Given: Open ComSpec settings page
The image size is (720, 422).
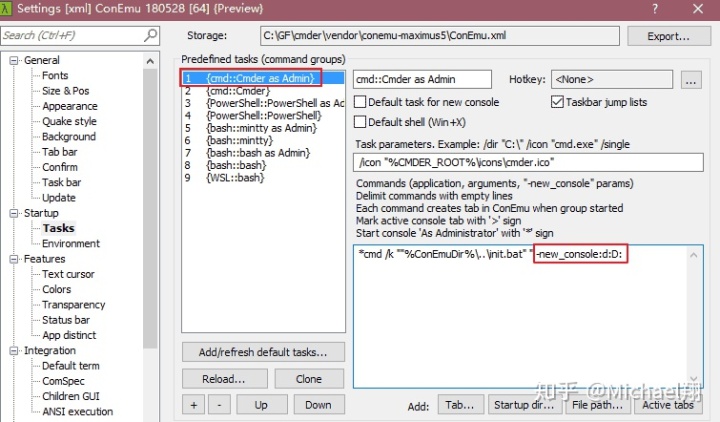Looking at the screenshot, I should tap(63, 381).
